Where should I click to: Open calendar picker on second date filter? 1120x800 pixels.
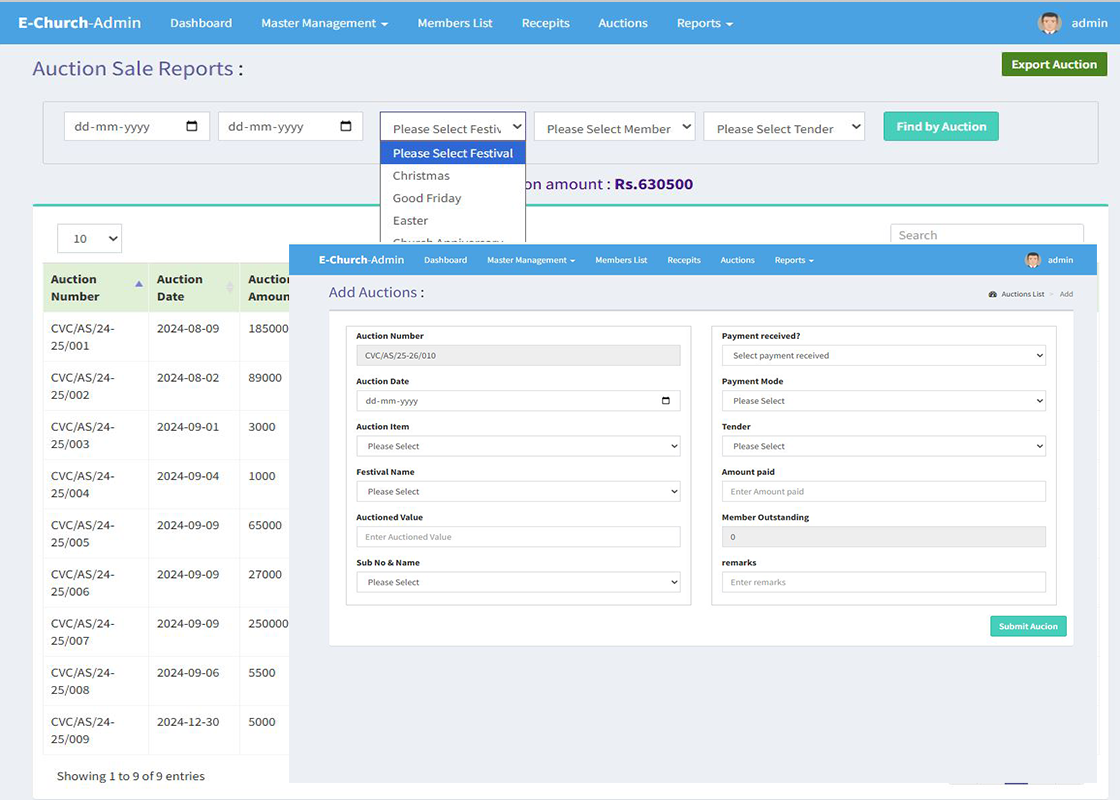346,127
